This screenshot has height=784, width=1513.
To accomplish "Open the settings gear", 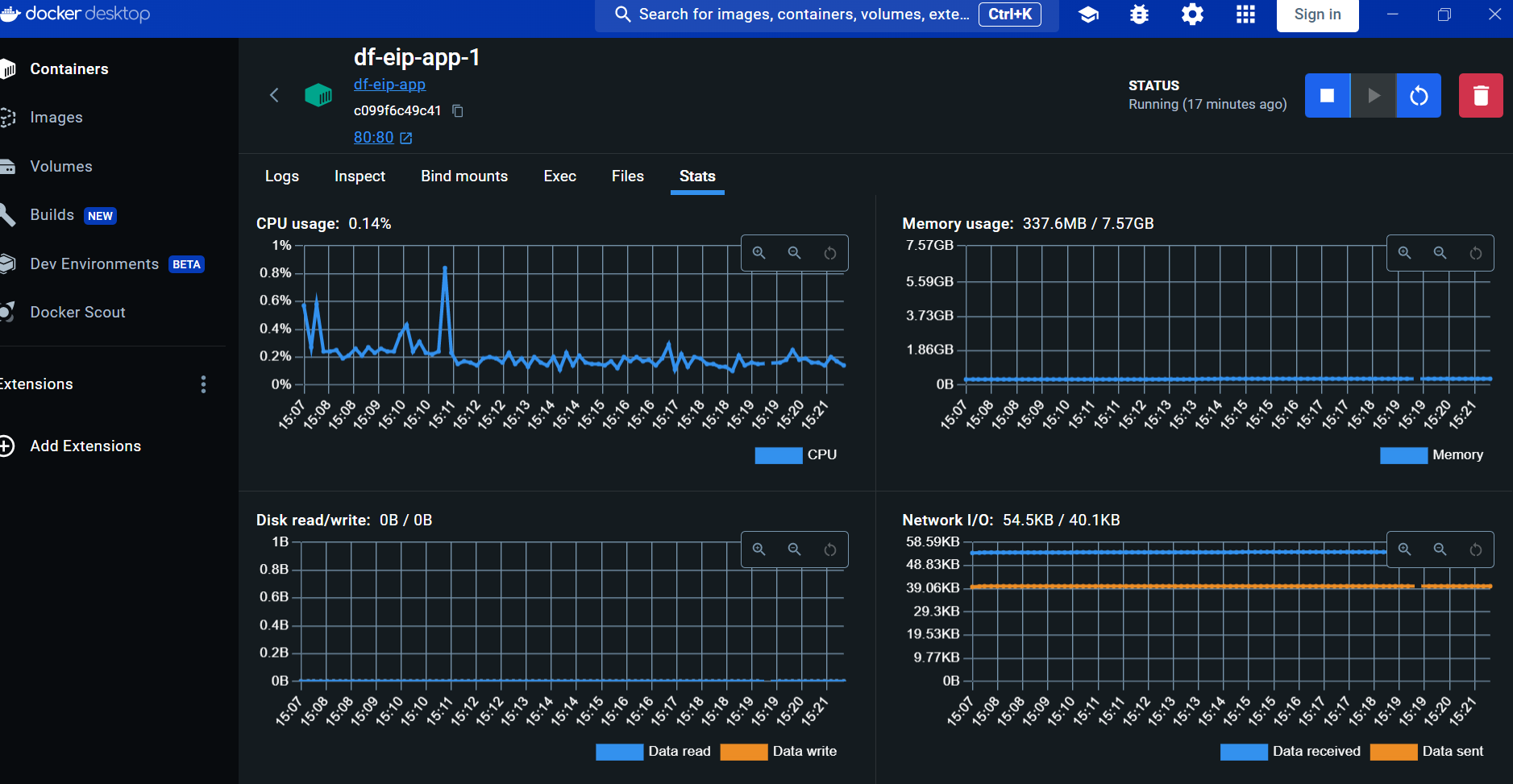I will click(1192, 15).
